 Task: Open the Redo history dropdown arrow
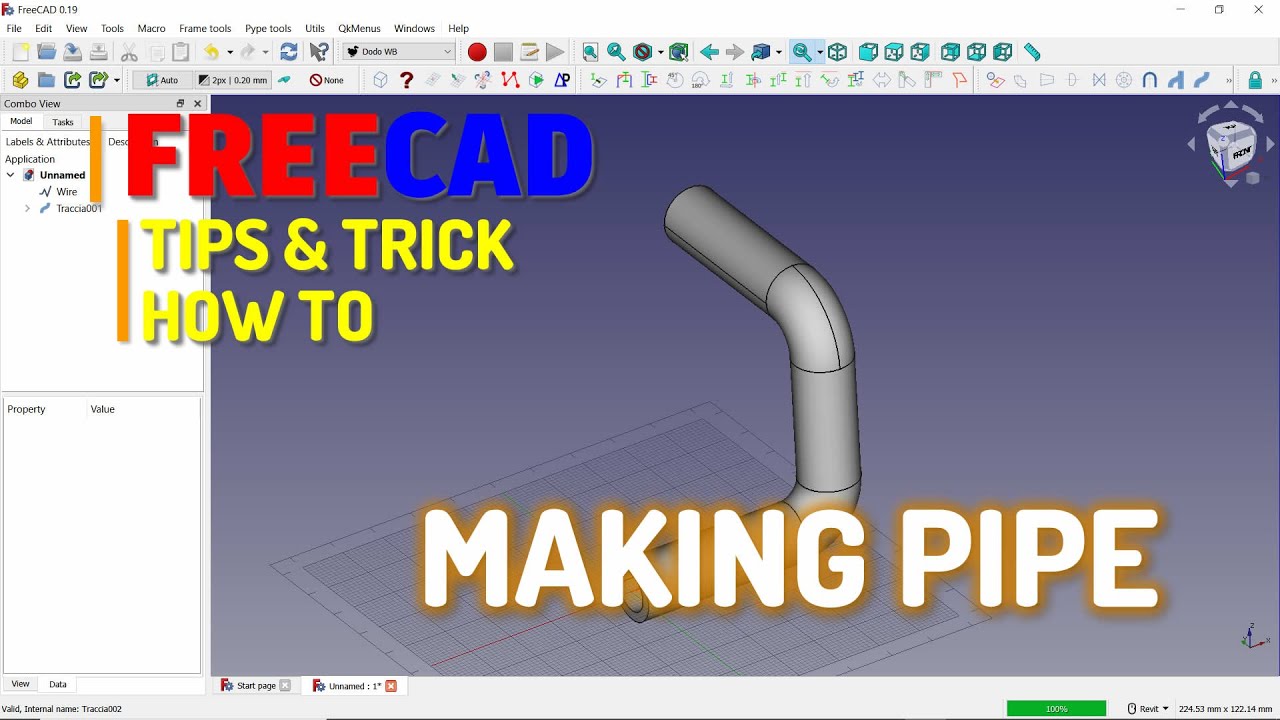point(265,52)
